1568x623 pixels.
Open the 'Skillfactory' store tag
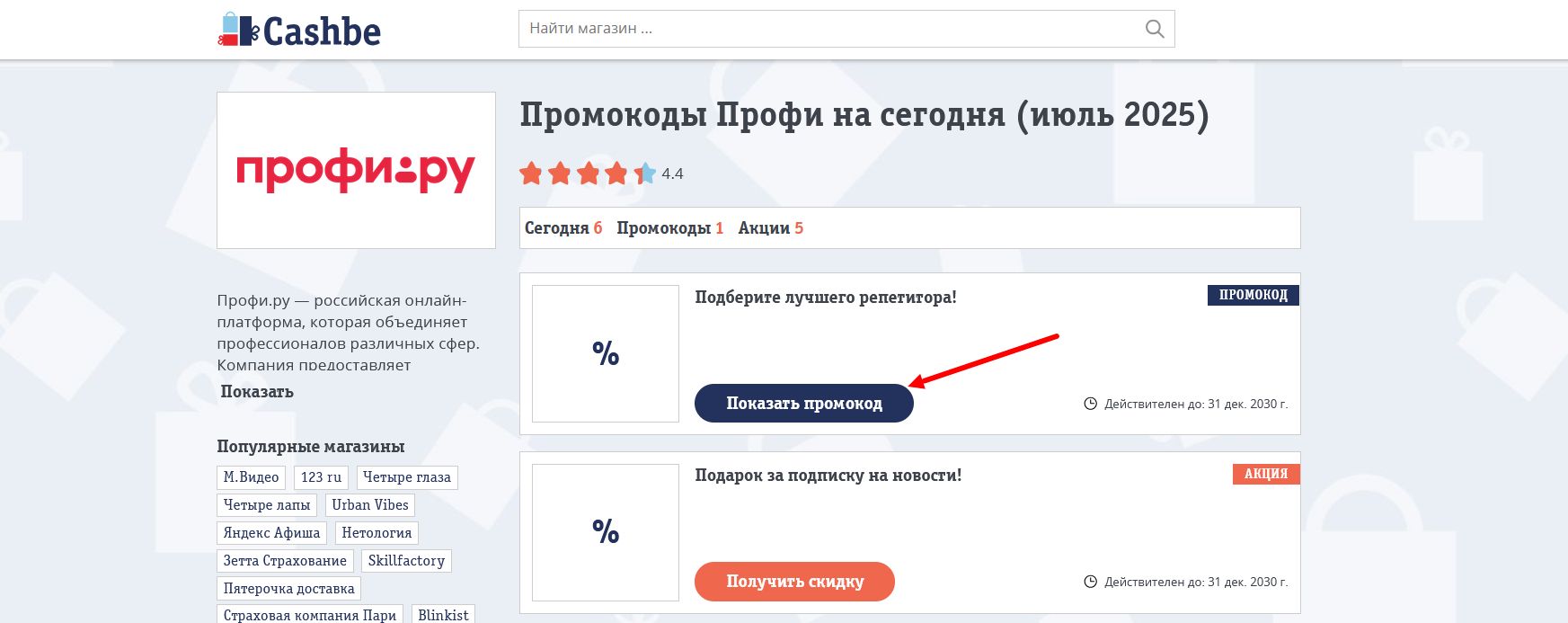click(406, 561)
